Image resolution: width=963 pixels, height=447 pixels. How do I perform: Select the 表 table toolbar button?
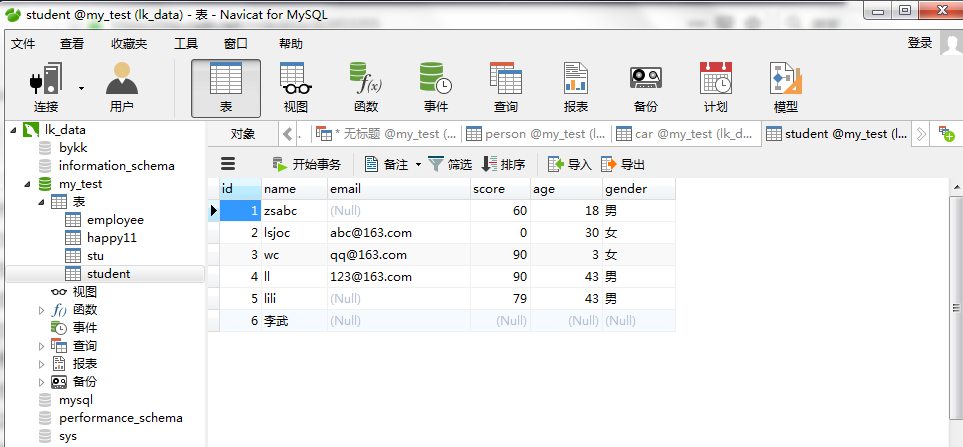tap(225, 88)
